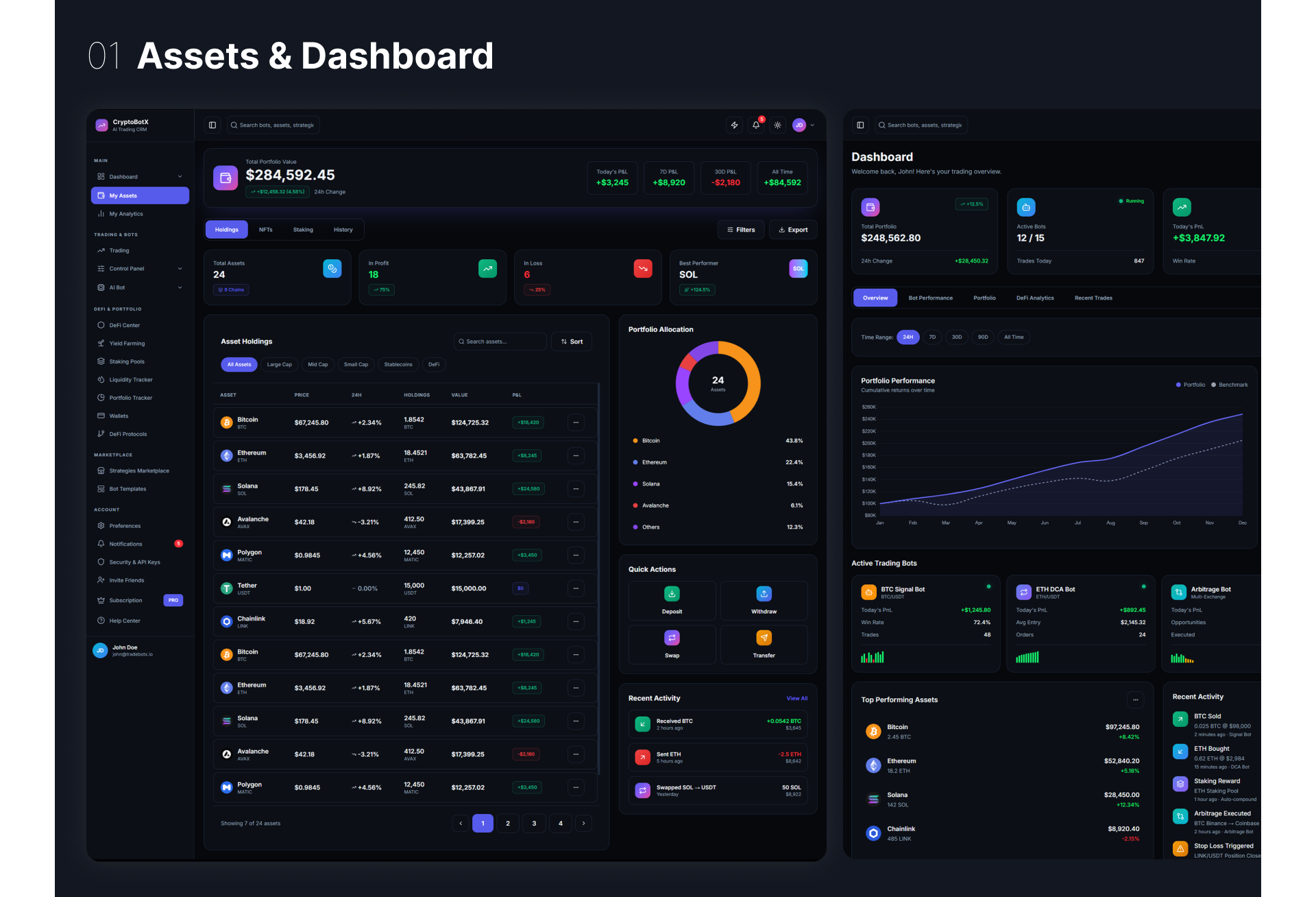Open Wallets in the sidebar

click(x=140, y=416)
